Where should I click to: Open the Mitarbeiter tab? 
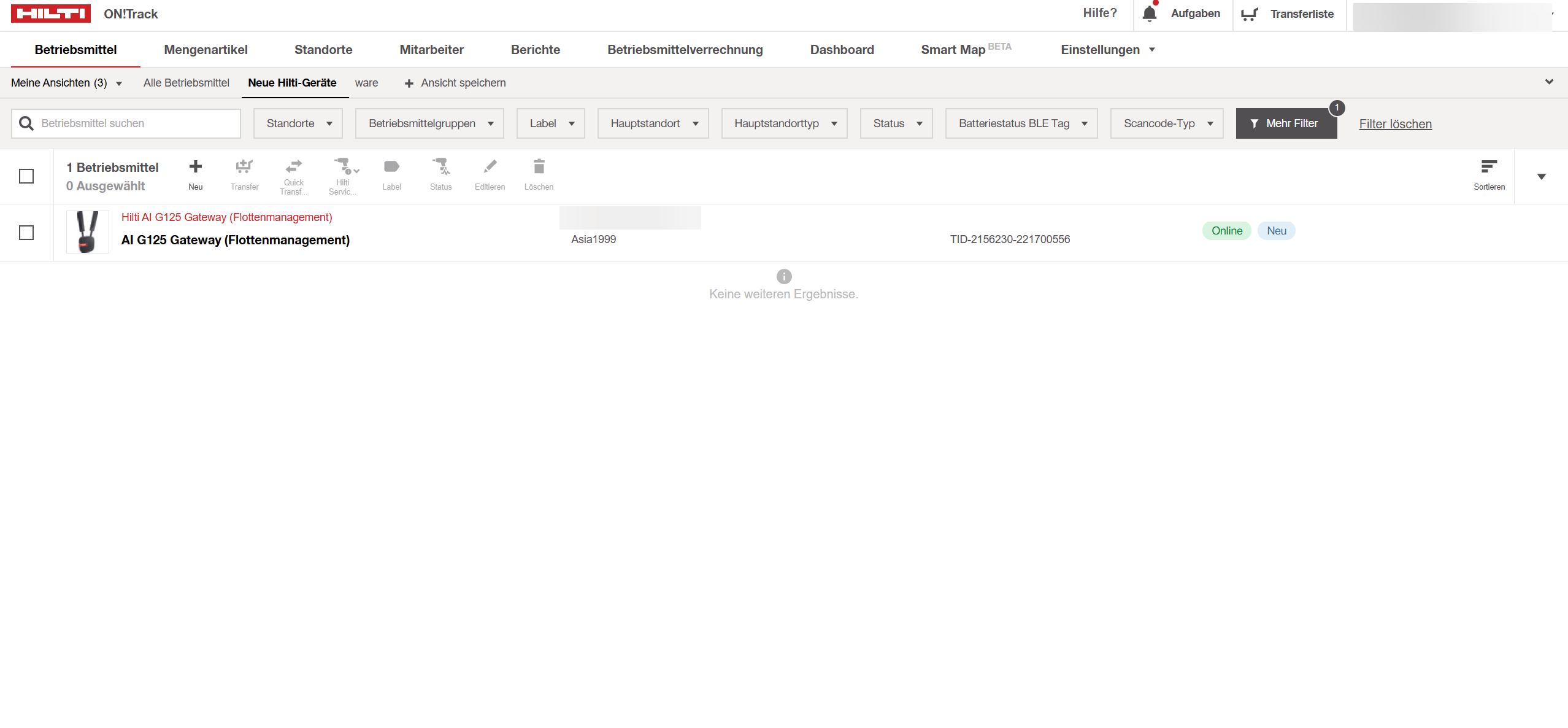point(431,50)
